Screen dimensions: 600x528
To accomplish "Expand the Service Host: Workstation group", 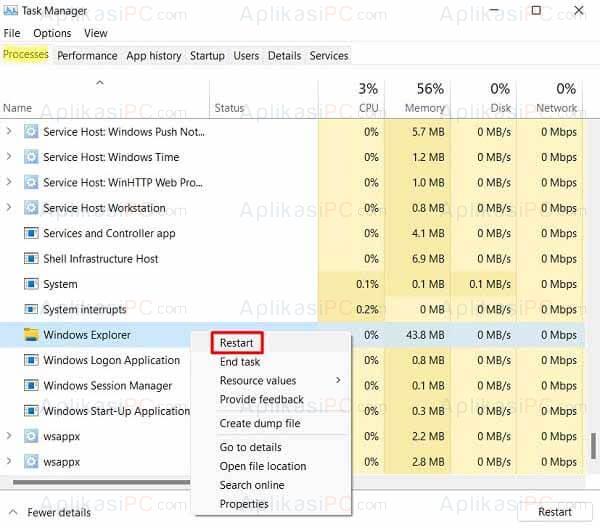I will 9,207.
